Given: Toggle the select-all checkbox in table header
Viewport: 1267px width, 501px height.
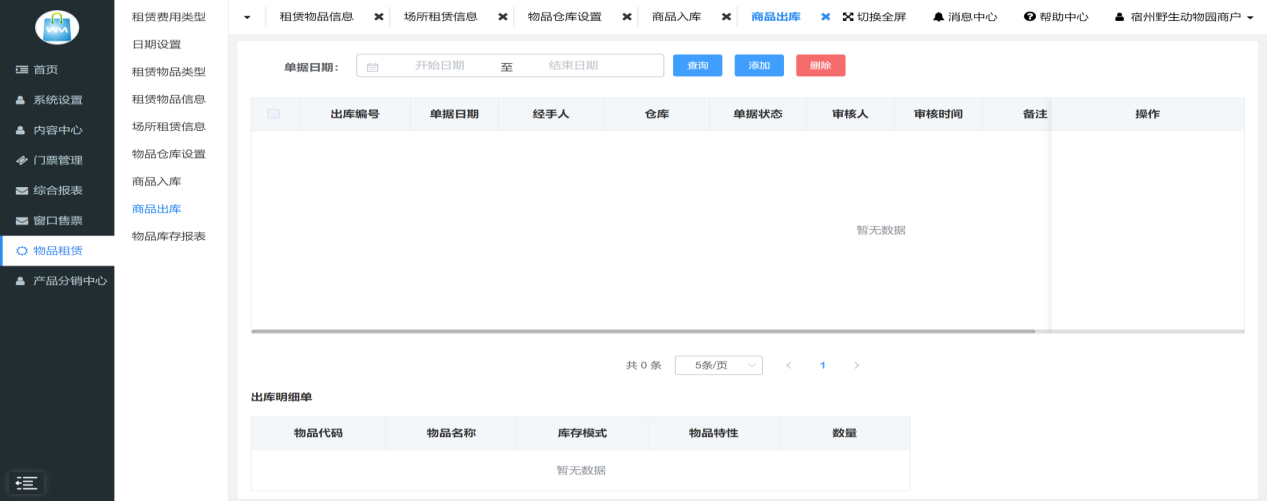Looking at the screenshot, I should tap(273, 114).
